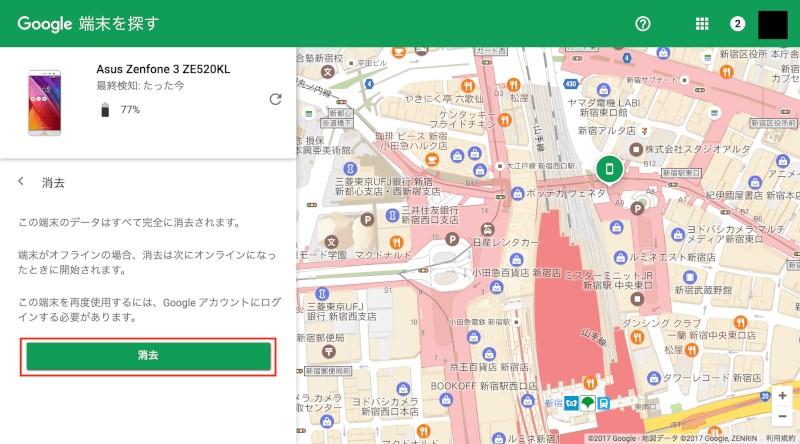Click the Google logo in the header

click(x=44, y=23)
